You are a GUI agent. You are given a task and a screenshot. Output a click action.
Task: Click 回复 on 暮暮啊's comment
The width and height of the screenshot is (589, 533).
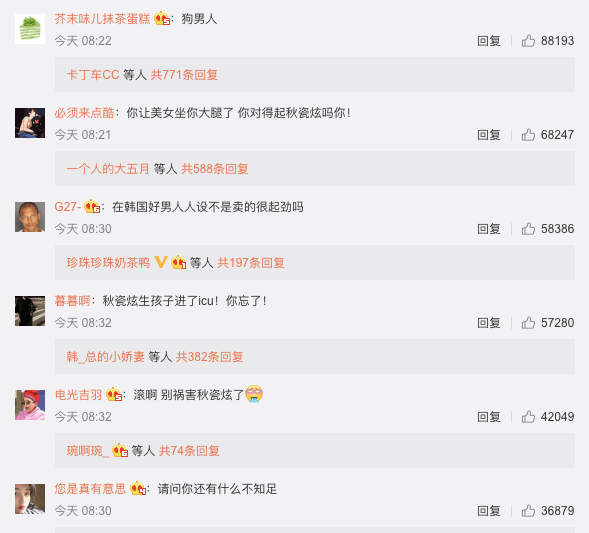pos(489,323)
